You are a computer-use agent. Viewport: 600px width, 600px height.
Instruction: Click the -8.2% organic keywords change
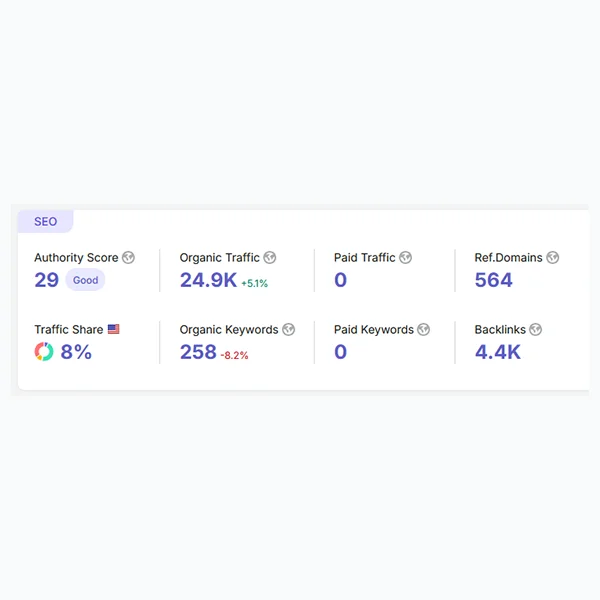[x=235, y=355]
